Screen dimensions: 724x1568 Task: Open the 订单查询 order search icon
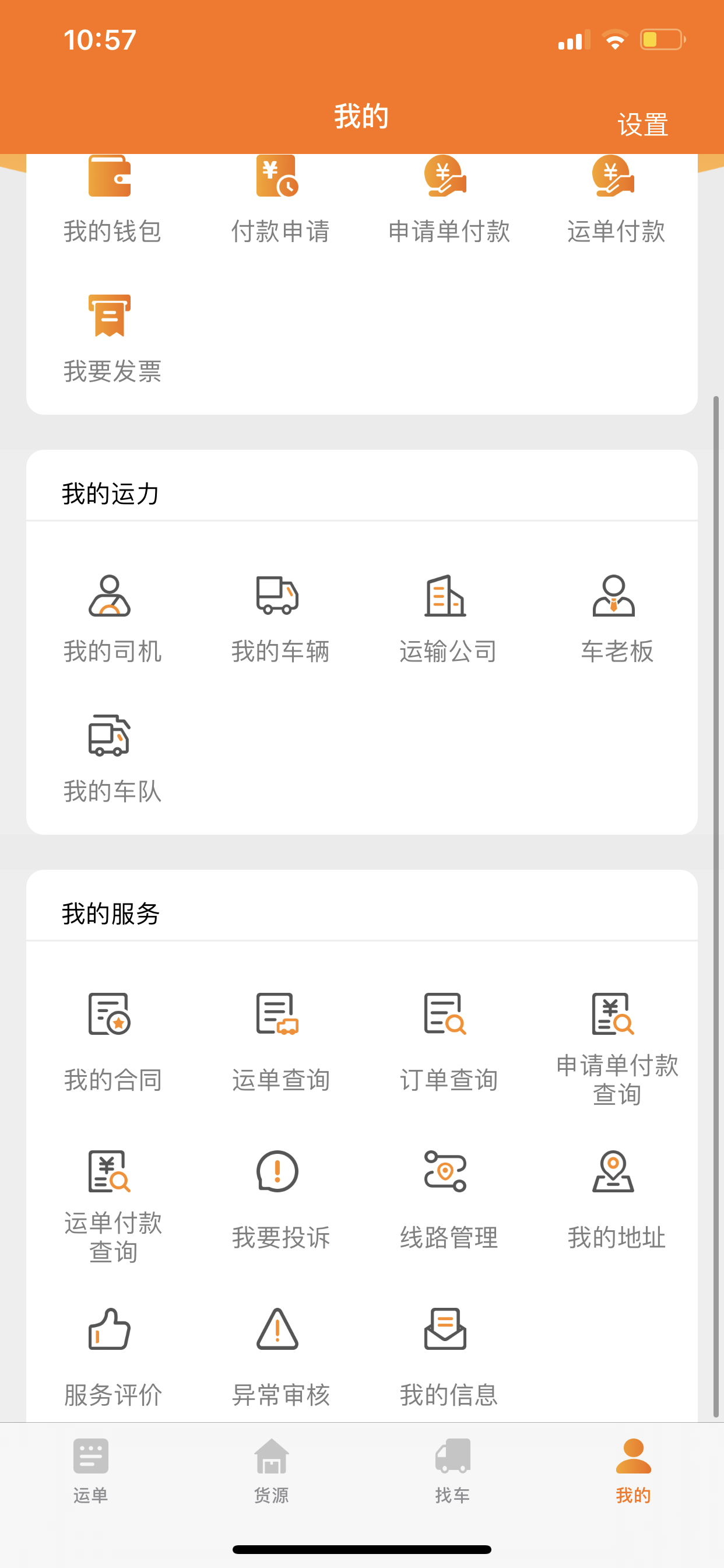click(445, 1013)
